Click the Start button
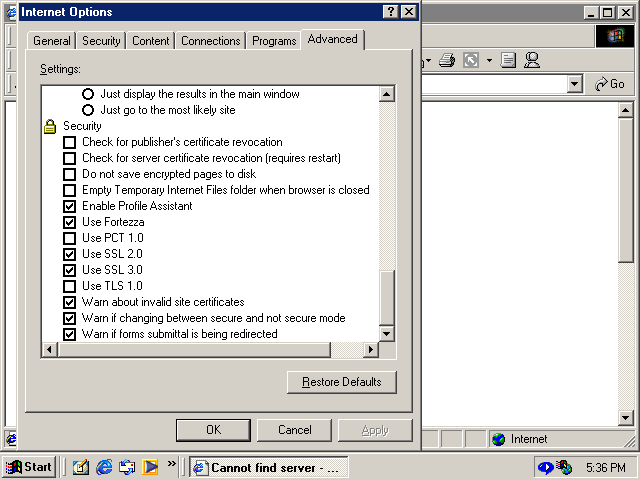 [29, 467]
